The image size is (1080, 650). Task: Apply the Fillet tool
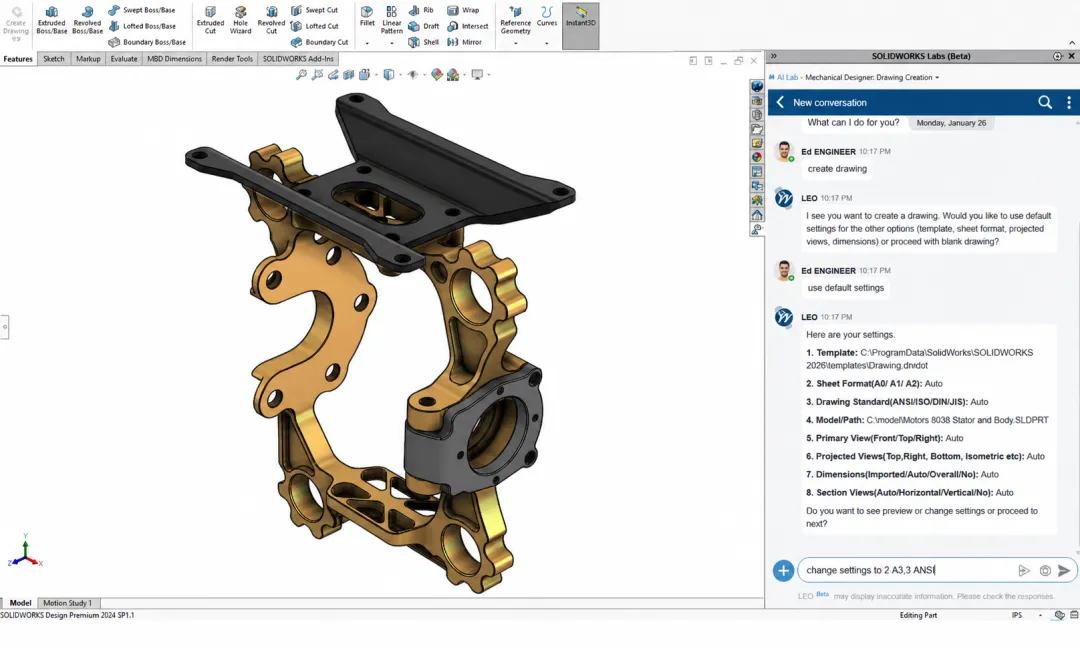(x=367, y=17)
